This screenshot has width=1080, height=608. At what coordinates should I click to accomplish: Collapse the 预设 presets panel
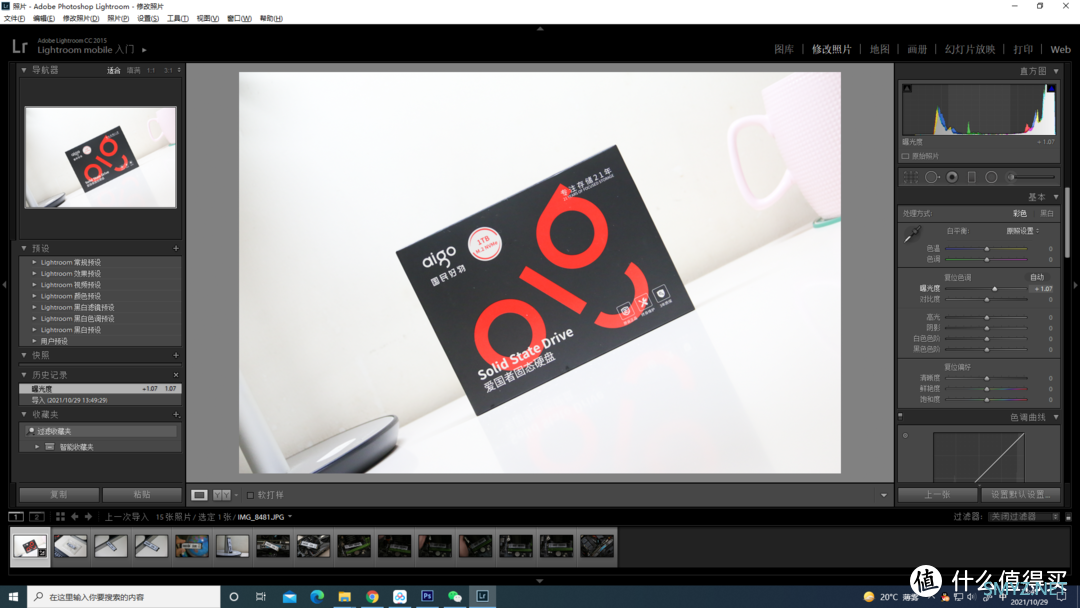tap(24, 248)
